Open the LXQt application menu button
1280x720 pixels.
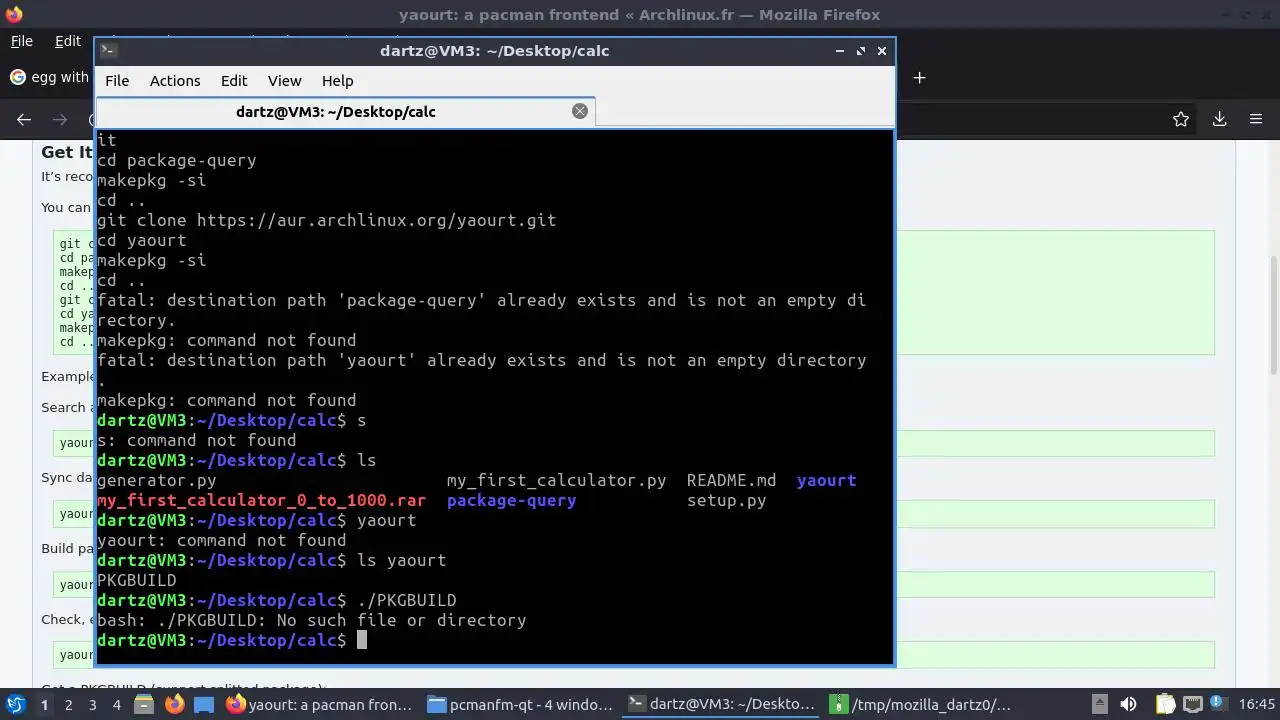point(15,705)
